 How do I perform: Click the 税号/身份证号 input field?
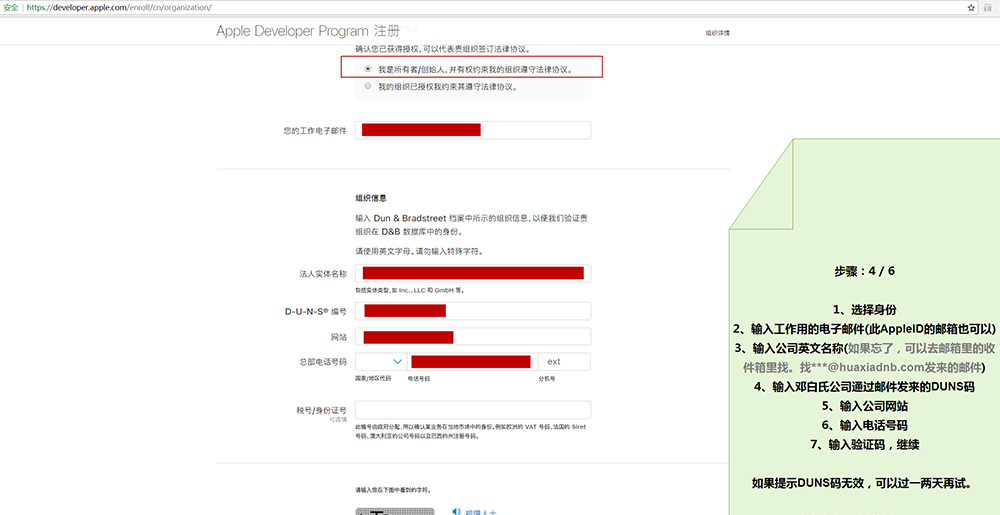[x=472, y=410]
